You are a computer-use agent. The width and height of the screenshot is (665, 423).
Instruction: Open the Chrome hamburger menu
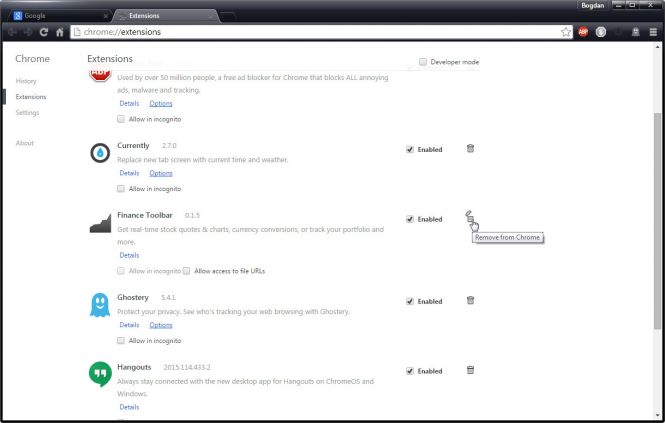(x=652, y=32)
